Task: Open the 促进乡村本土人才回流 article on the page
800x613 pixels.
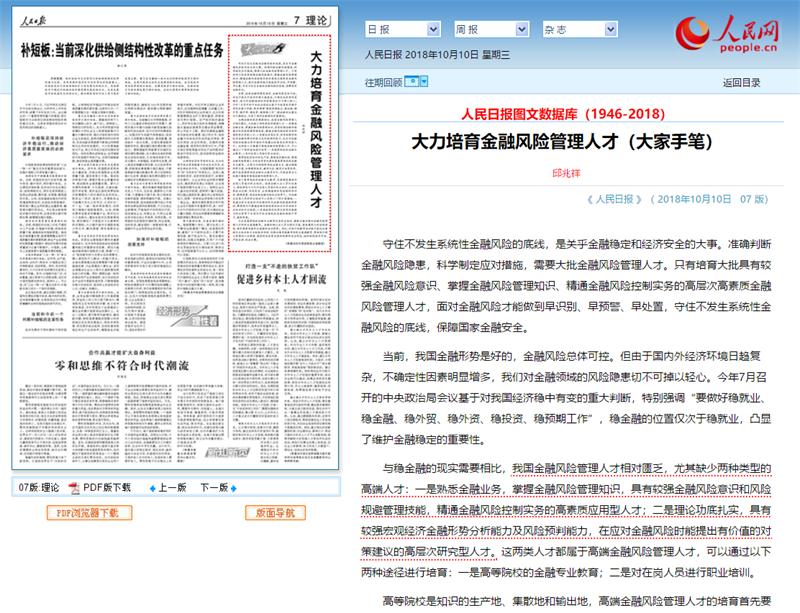Action: tap(281, 279)
